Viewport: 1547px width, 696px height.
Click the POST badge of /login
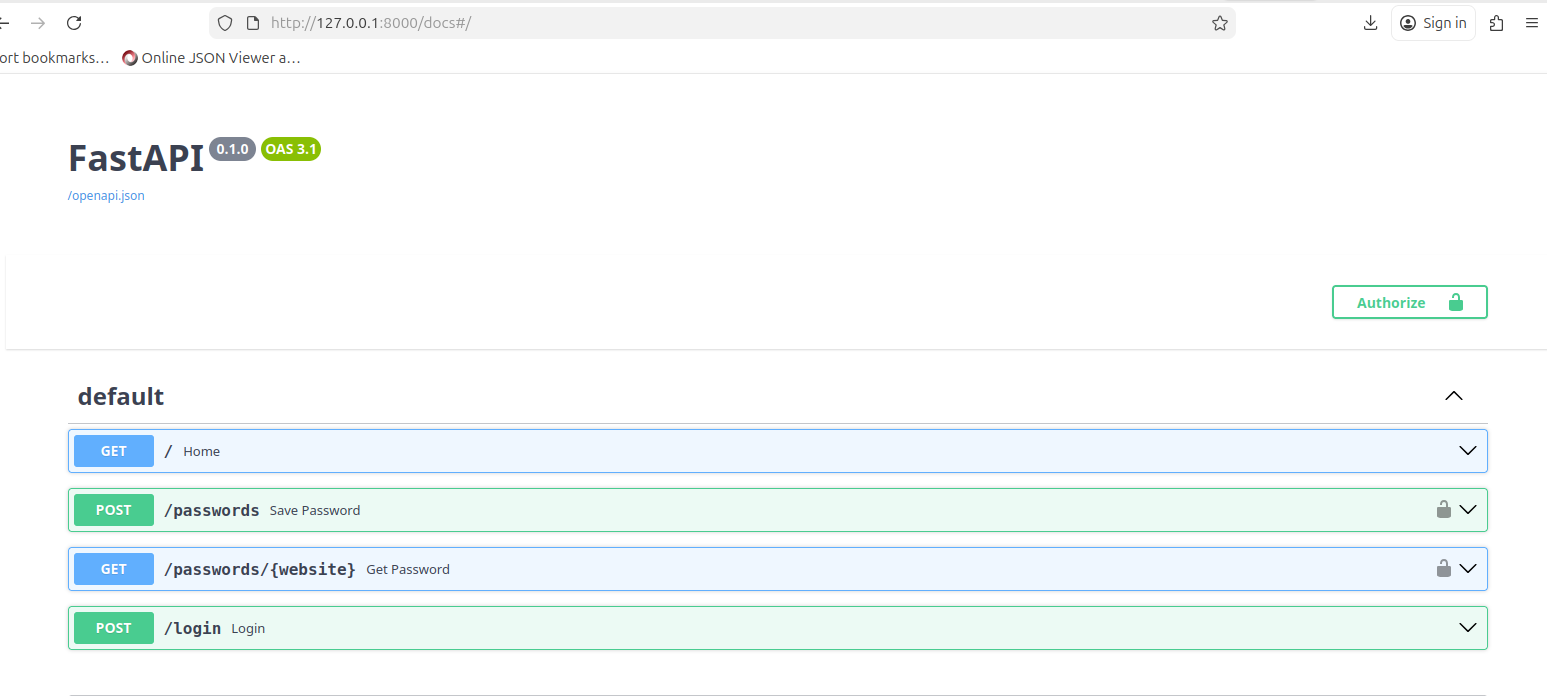[114, 628]
